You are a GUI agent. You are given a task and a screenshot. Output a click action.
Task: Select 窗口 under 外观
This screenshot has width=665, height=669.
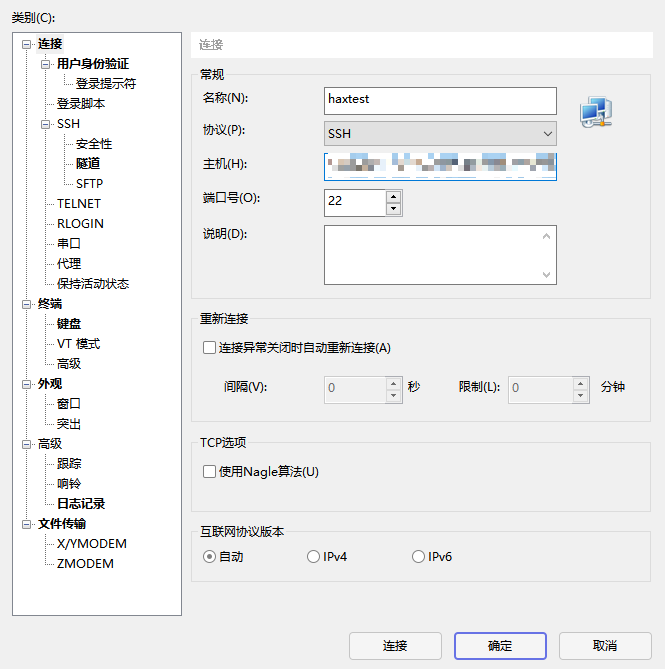tap(69, 404)
